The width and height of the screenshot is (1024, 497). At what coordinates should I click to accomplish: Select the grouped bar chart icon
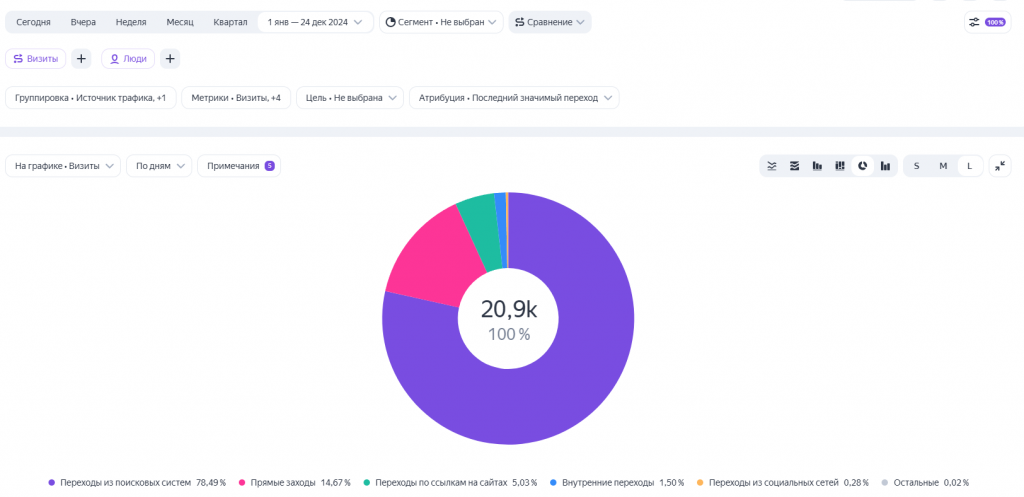[x=886, y=166]
